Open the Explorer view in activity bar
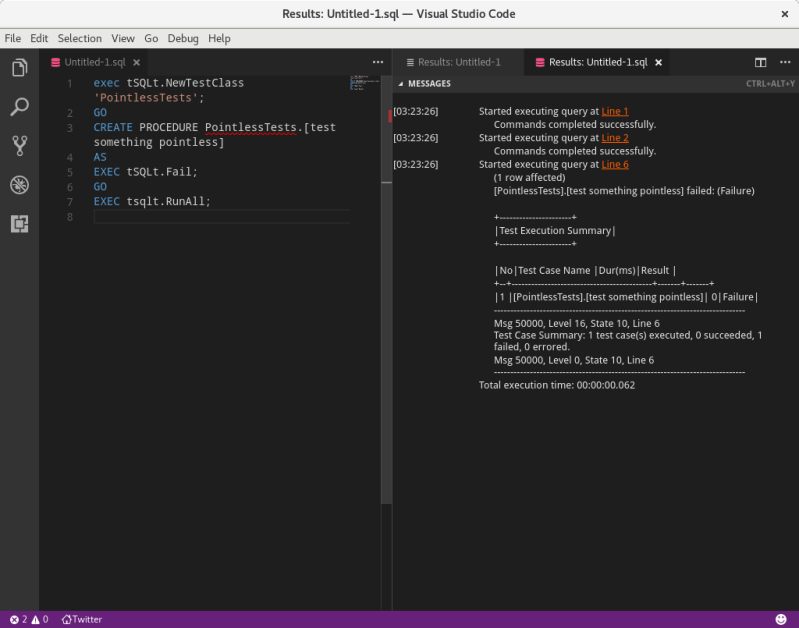Screen dimensions: 799x628 pyautogui.click(x=19, y=67)
